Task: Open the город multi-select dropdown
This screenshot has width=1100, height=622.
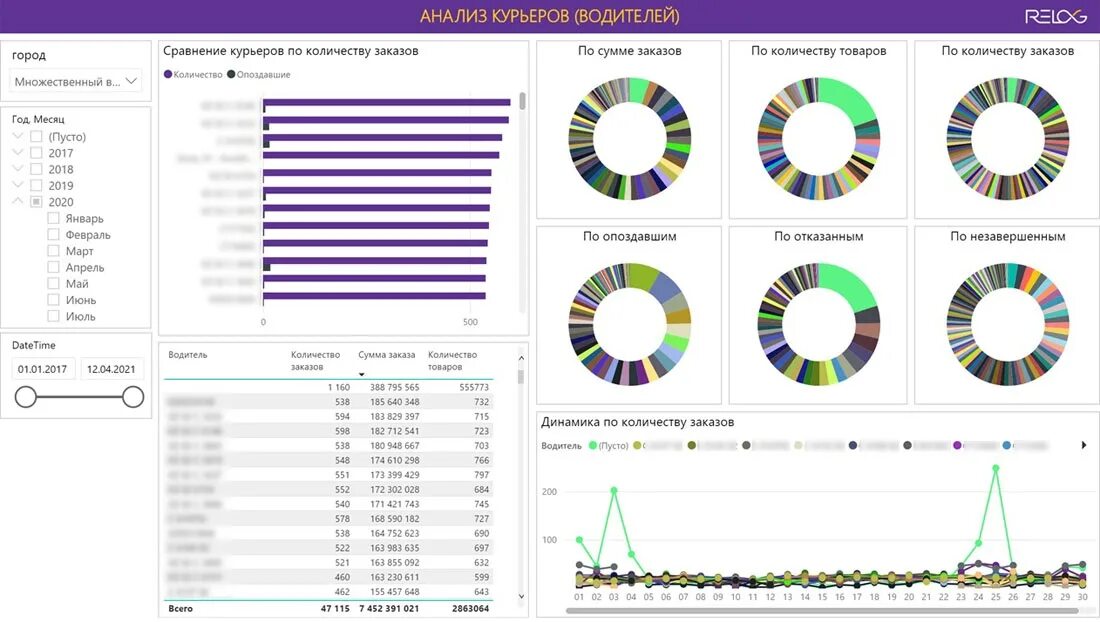Action: coord(76,81)
